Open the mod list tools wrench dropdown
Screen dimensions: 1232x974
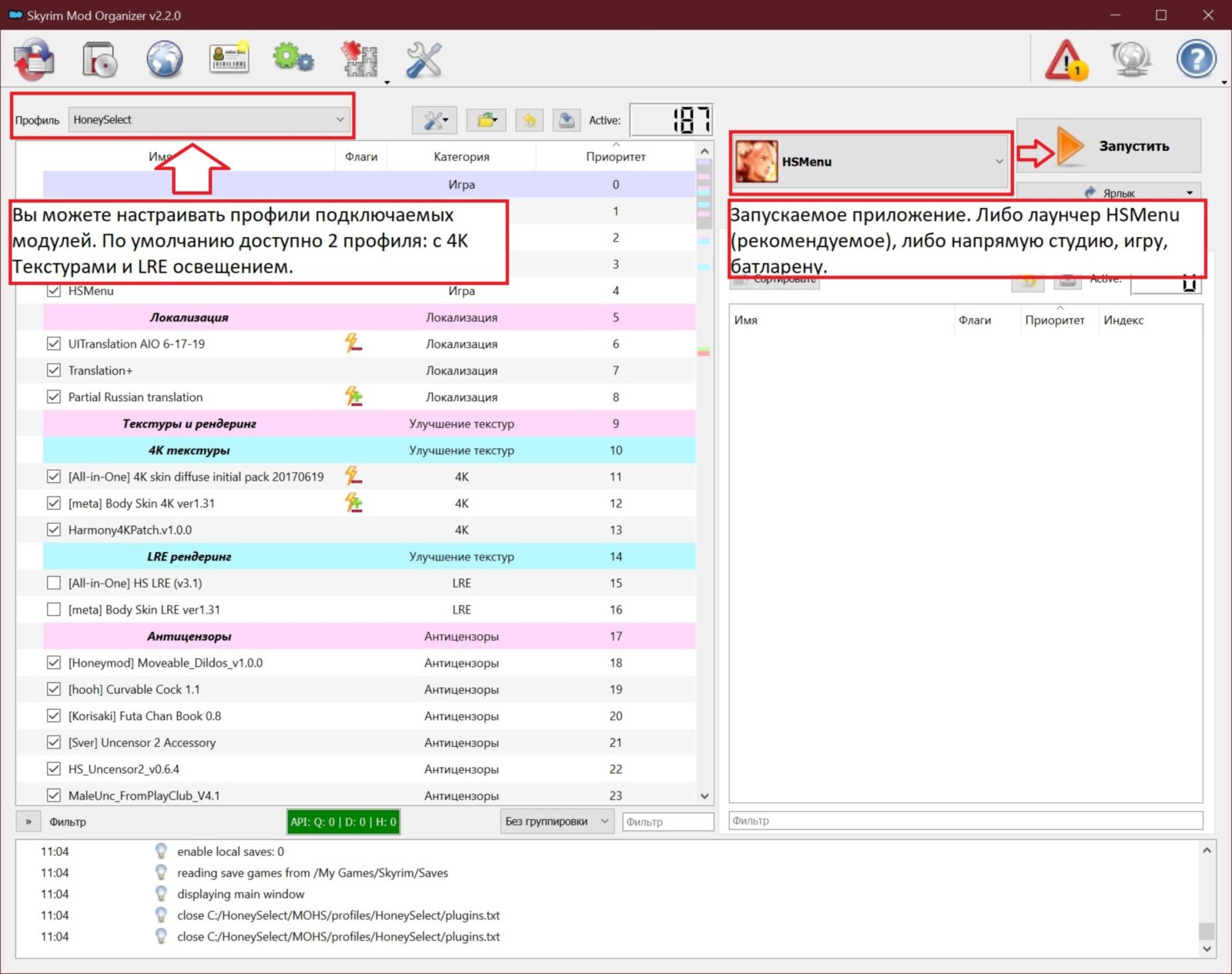click(435, 120)
